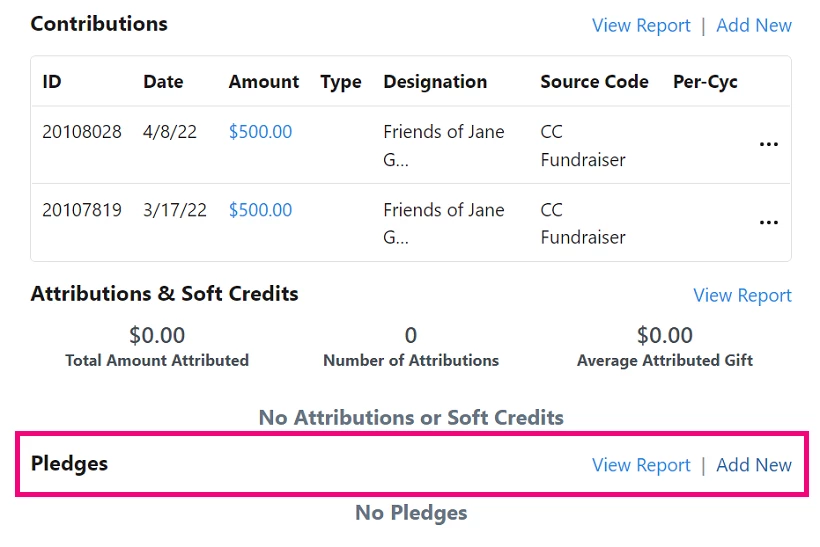This screenshot has height=547, width=820.
Task: Add New contribution link
Action: pos(754,25)
